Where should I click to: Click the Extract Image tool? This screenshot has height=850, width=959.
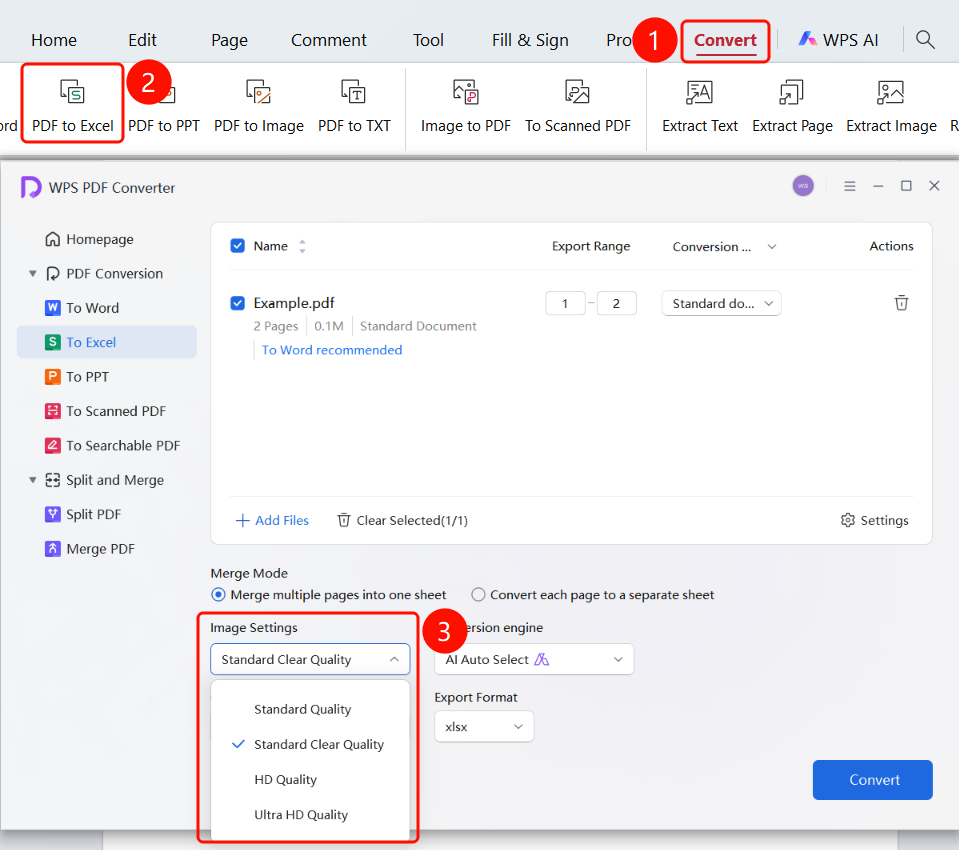click(x=891, y=105)
